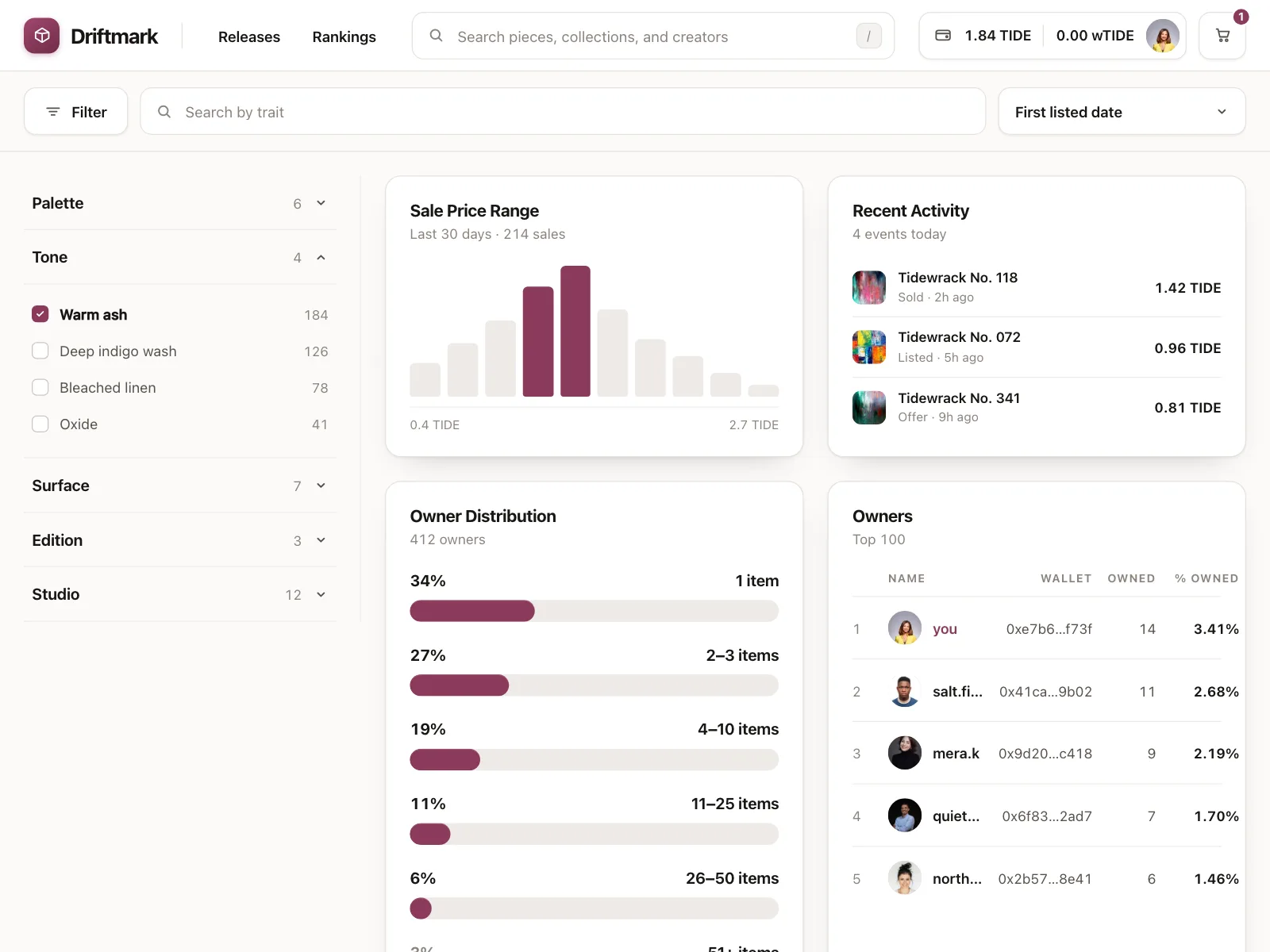This screenshot has height=952, width=1270.
Task: Focus the Search by trait field
Action: 563,112
